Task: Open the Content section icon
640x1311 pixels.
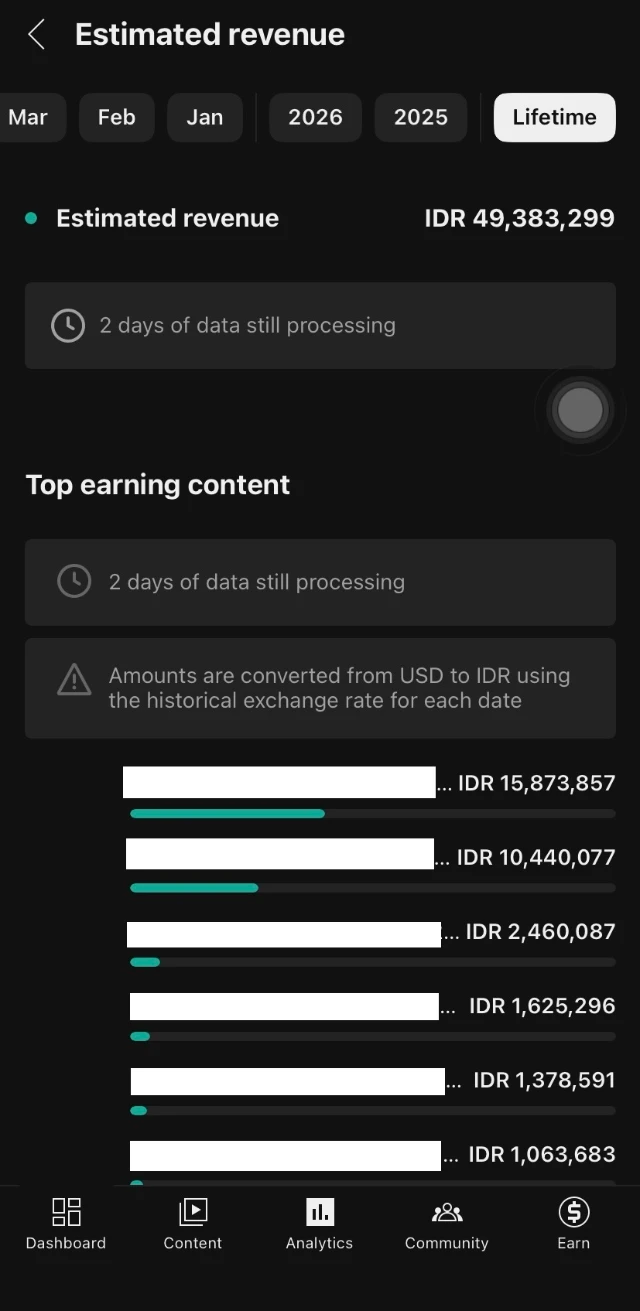Action: pyautogui.click(x=193, y=1212)
